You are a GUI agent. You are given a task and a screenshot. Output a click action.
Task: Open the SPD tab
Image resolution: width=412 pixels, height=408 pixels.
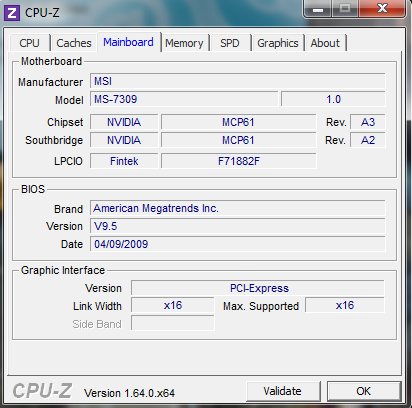(x=230, y=43)
